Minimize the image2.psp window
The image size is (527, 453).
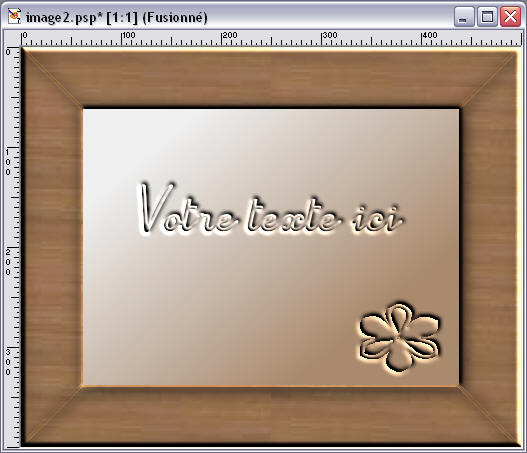click(464, 16)
